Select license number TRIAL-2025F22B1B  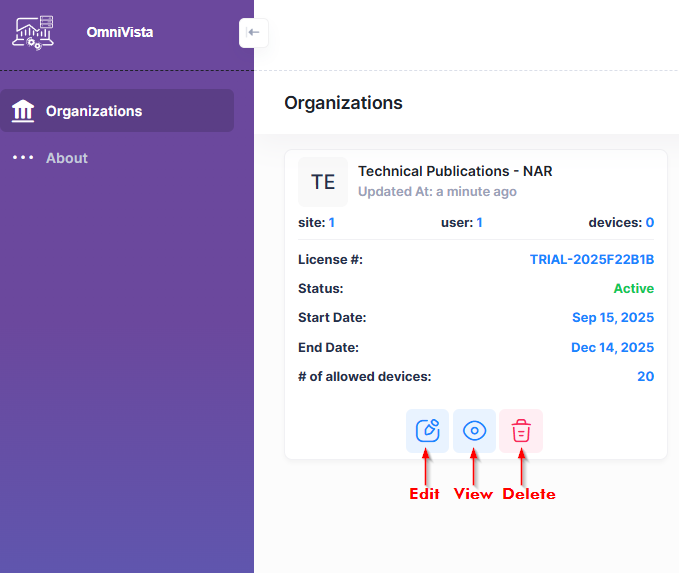(591, 259)
